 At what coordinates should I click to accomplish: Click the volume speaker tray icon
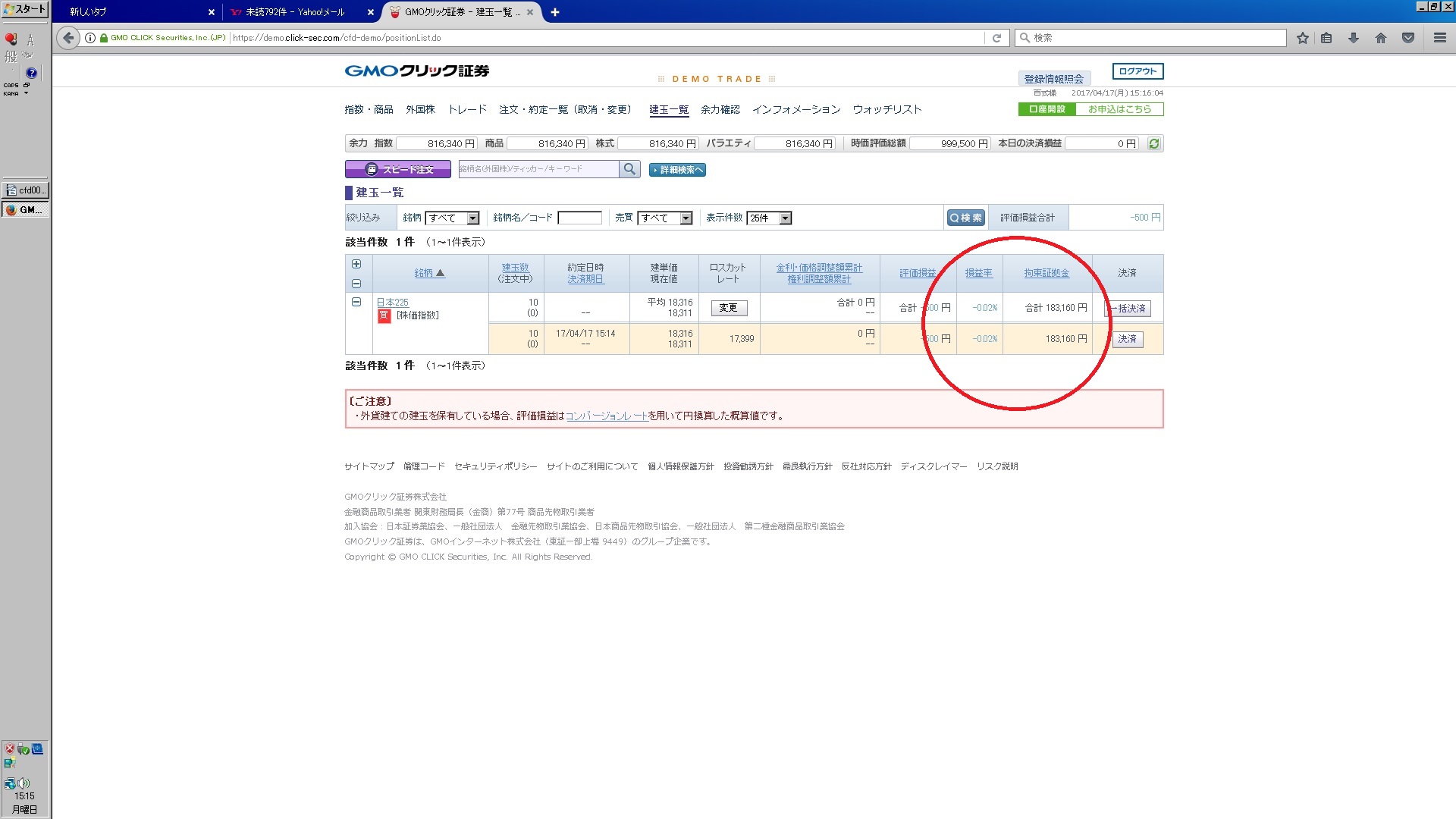tap(24, 783)
